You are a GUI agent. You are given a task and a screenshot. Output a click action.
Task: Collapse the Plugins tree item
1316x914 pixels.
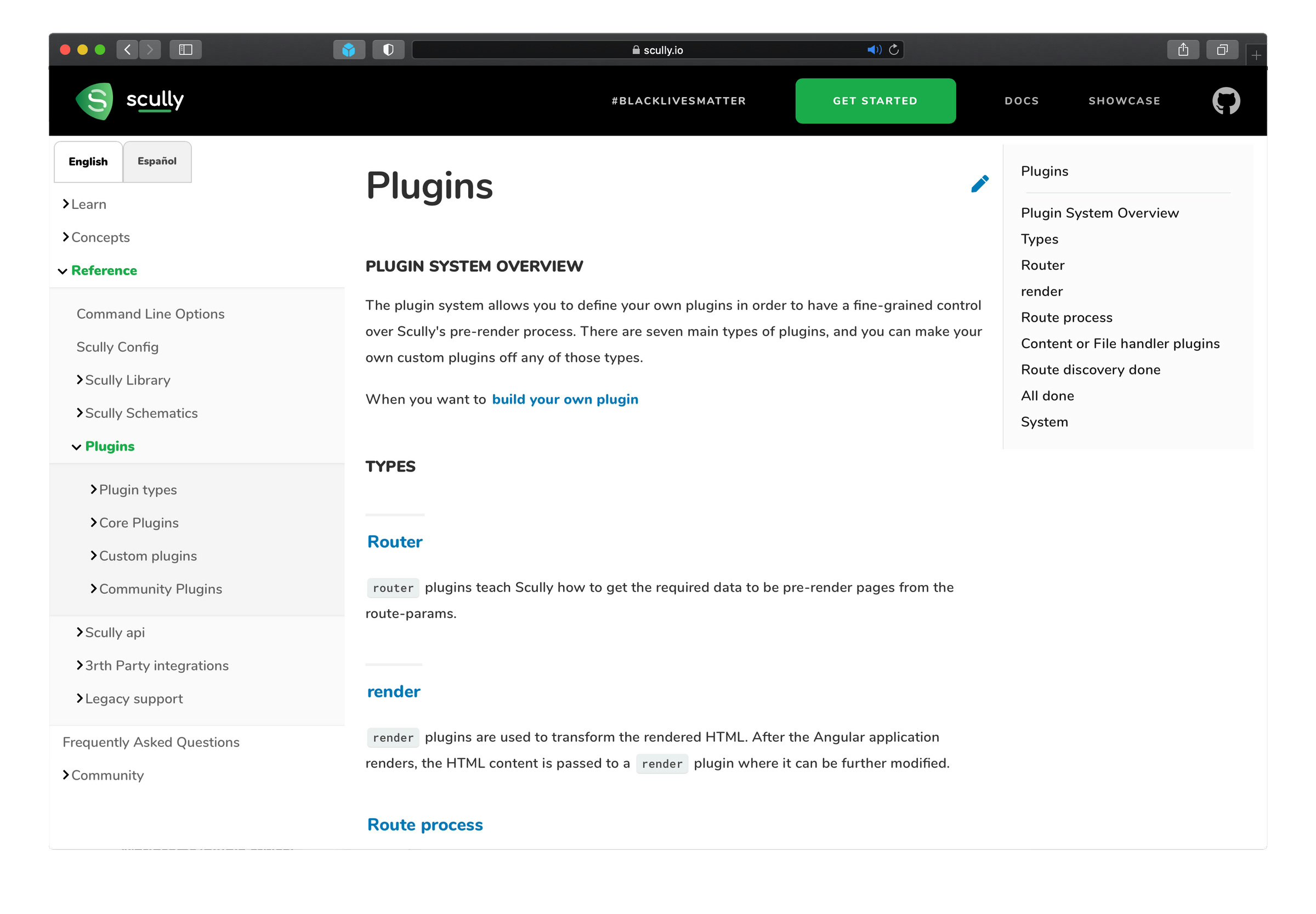pyautogui.click(x=109, y=446)
